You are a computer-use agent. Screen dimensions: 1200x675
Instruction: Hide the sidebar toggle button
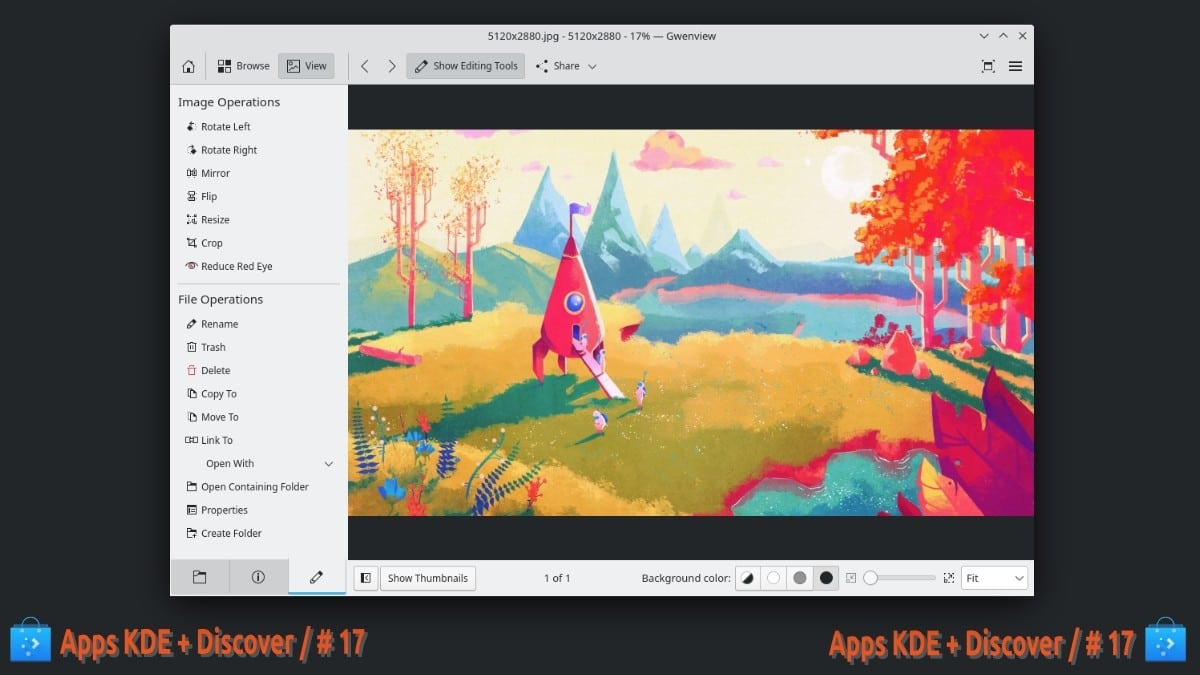click(366, 578)
